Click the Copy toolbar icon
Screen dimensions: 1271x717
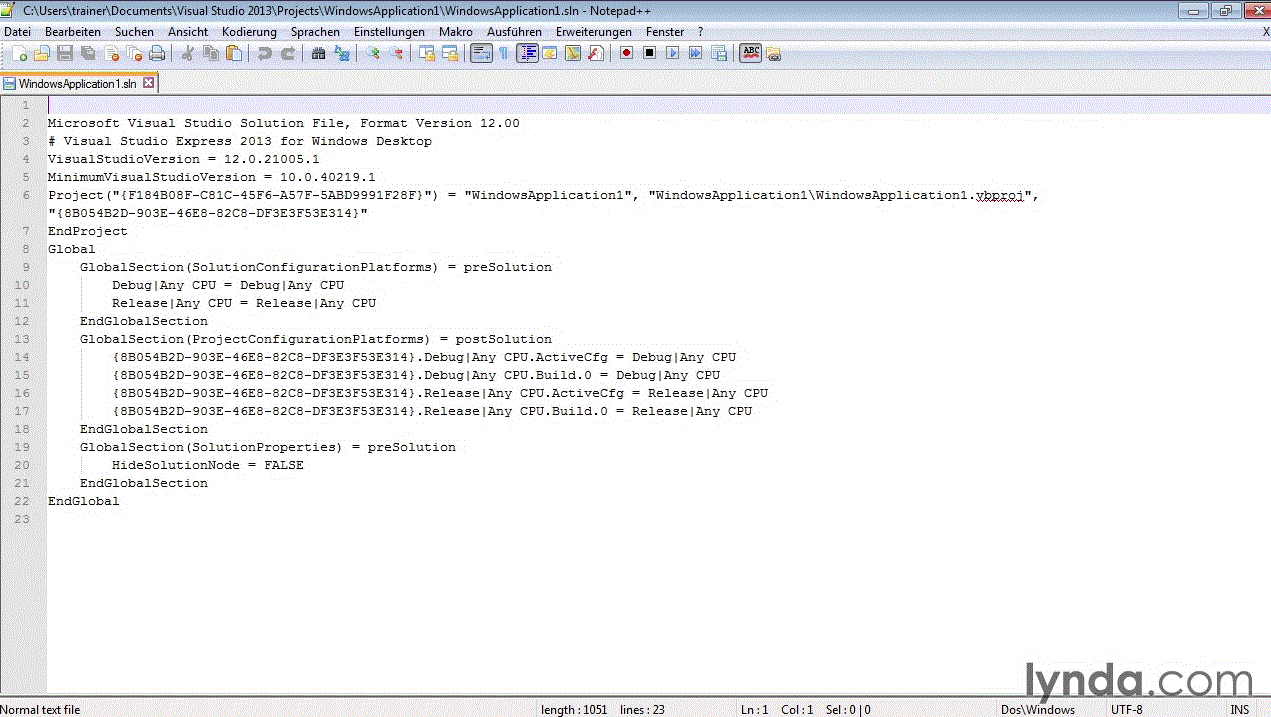tap(210, 53)
